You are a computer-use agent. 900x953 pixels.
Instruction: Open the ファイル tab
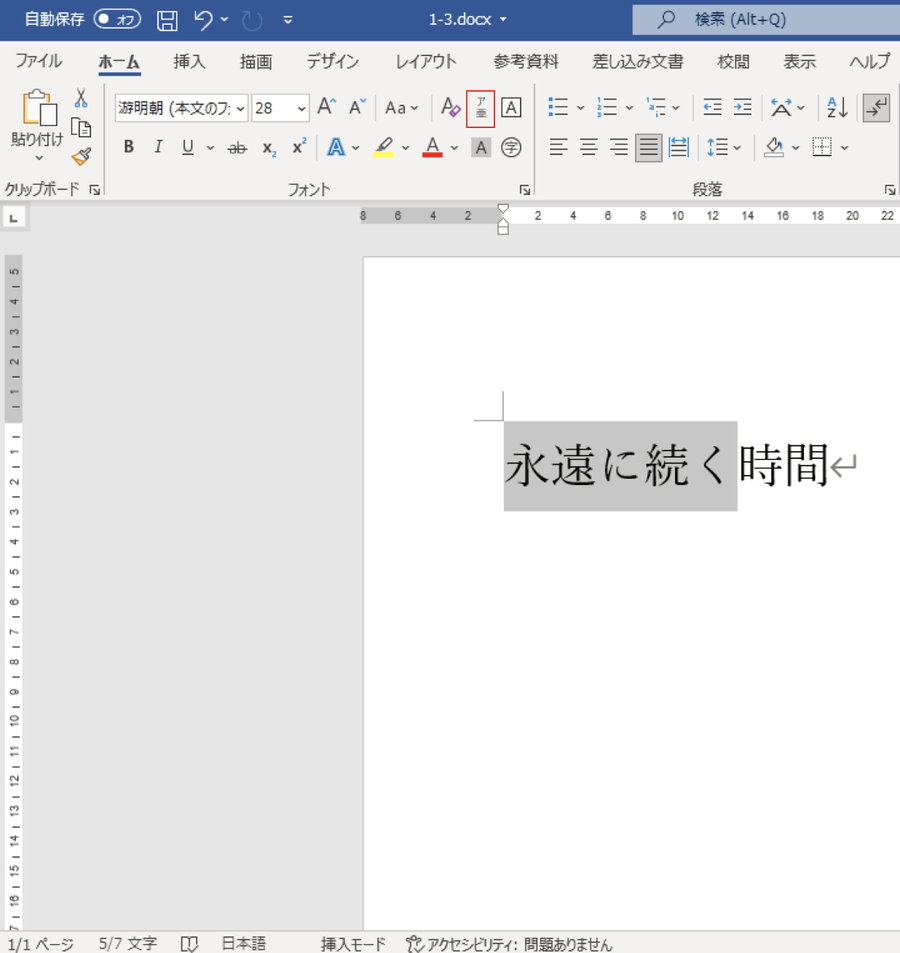pos(38,61)
